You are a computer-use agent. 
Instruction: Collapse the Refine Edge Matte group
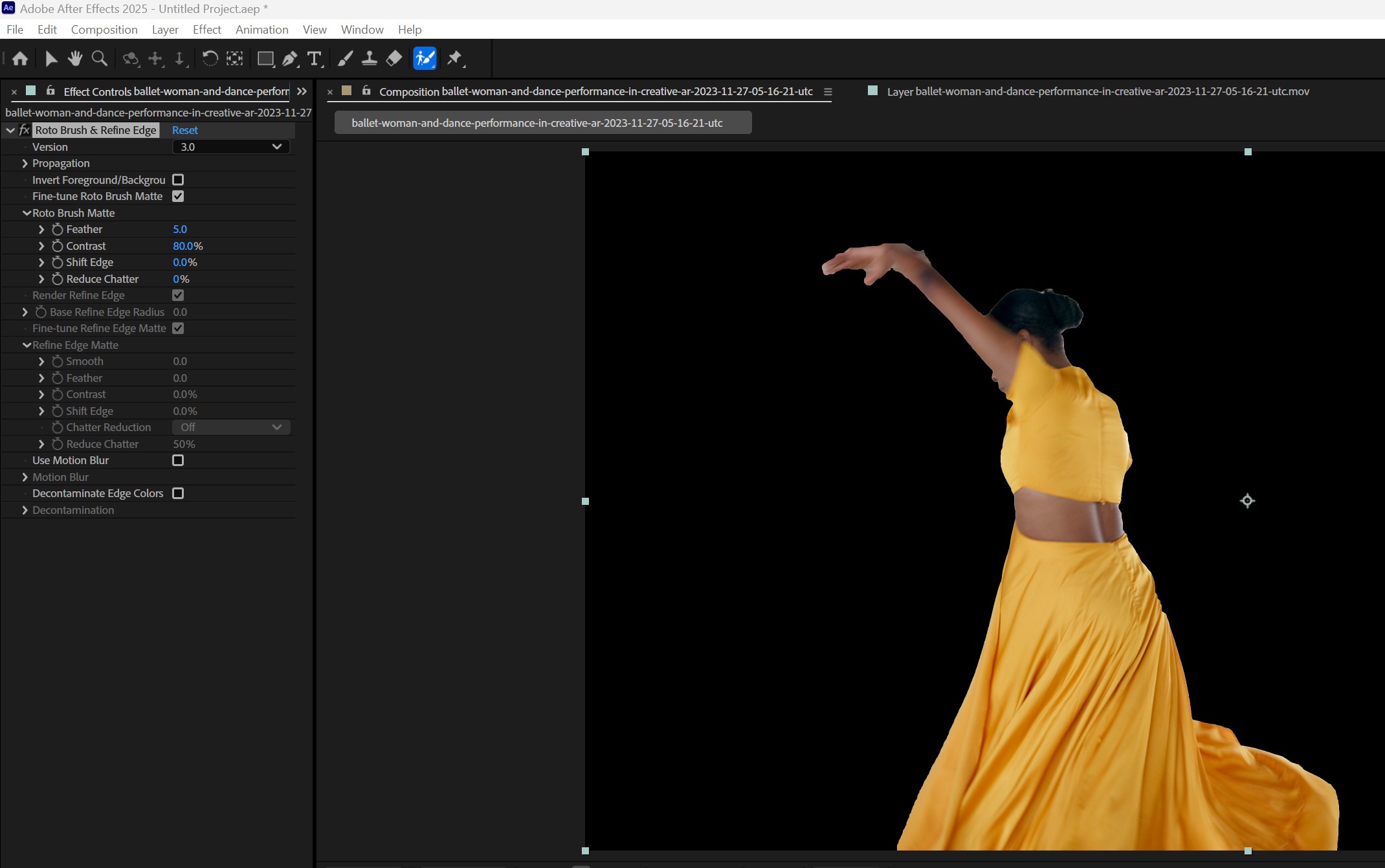point(27,345)
